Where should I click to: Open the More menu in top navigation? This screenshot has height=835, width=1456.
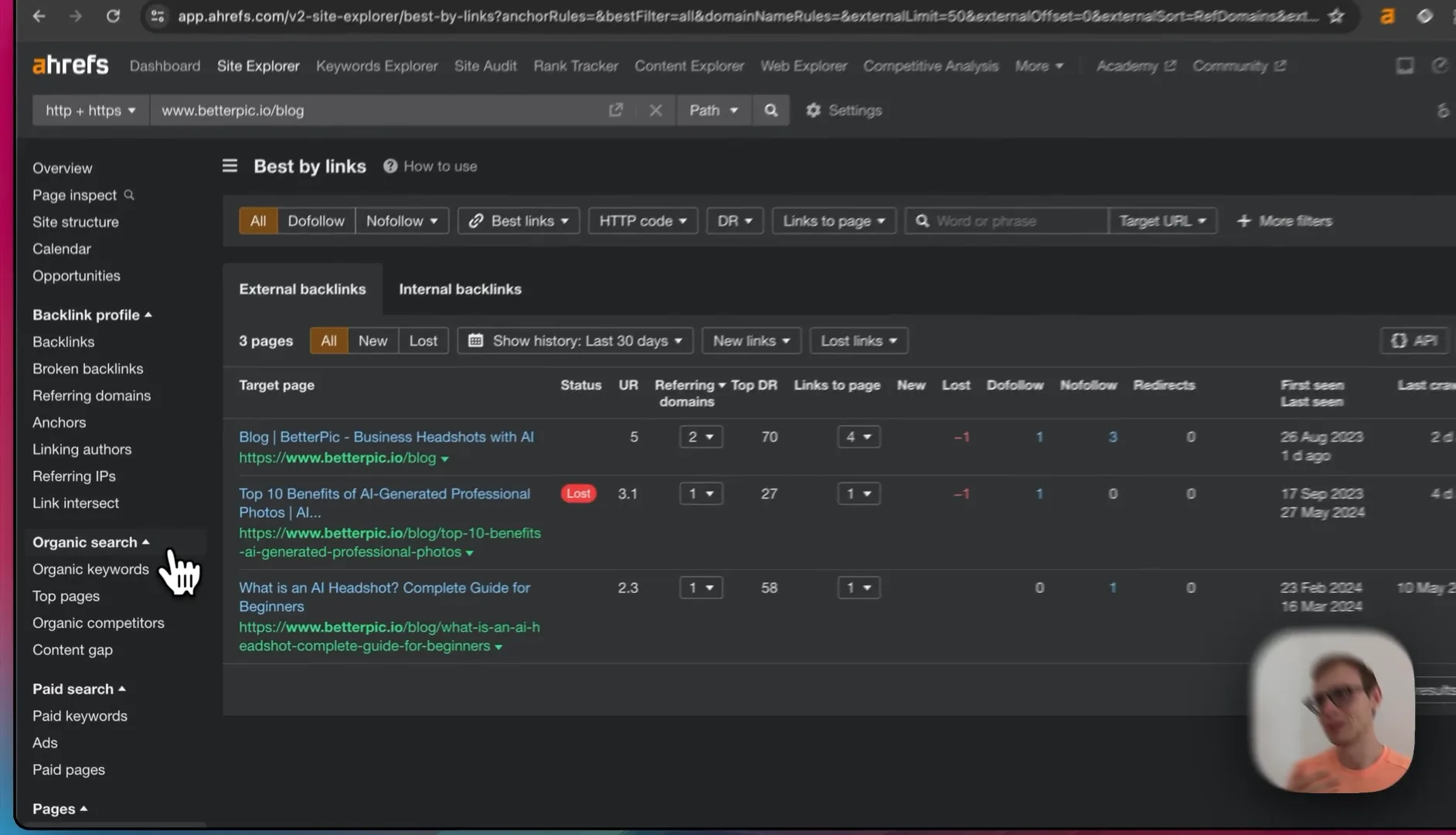tap(1039, 66)
